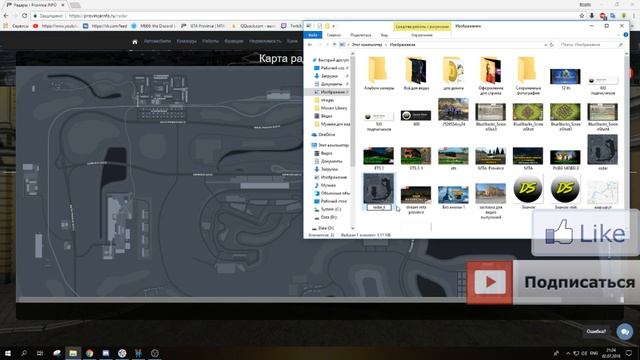
Task: Open the blue Файл tab in Explorer
Action: (x=313, y=35)
